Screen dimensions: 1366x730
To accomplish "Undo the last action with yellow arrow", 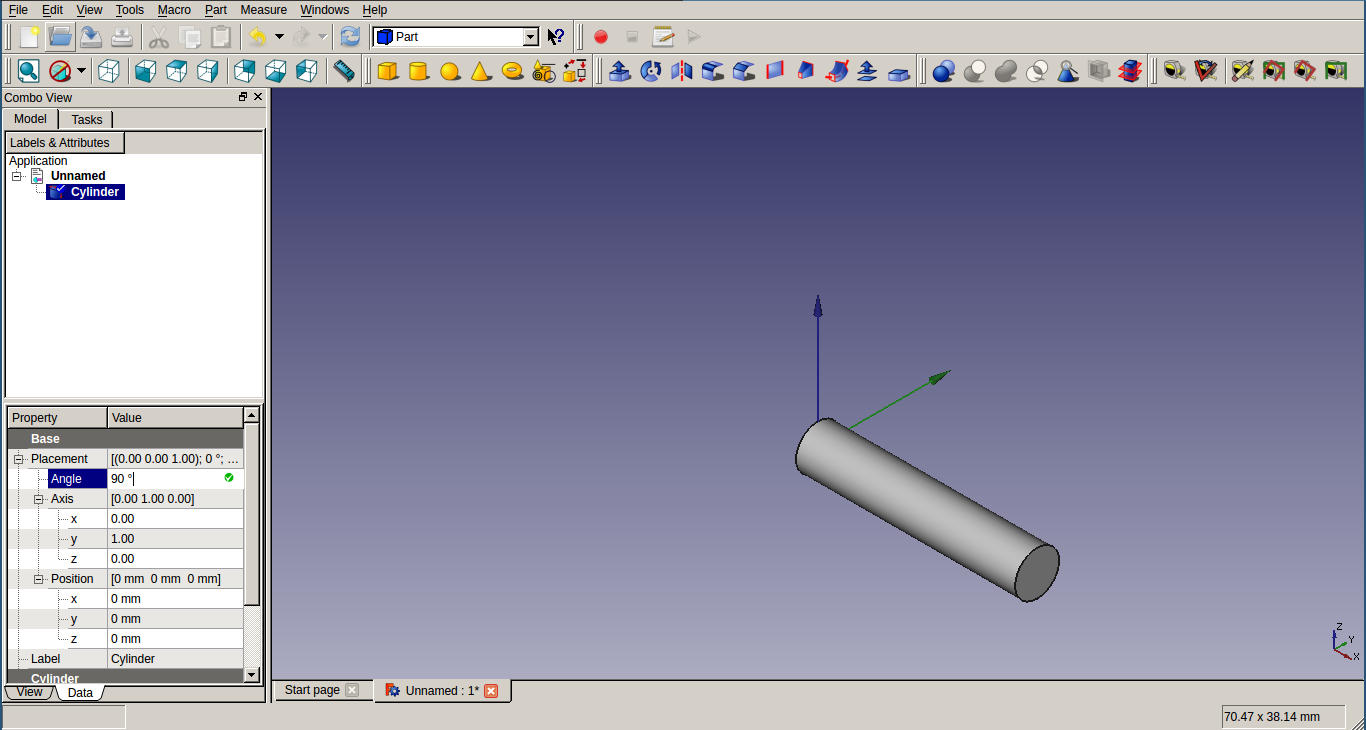I will (258, 37).
